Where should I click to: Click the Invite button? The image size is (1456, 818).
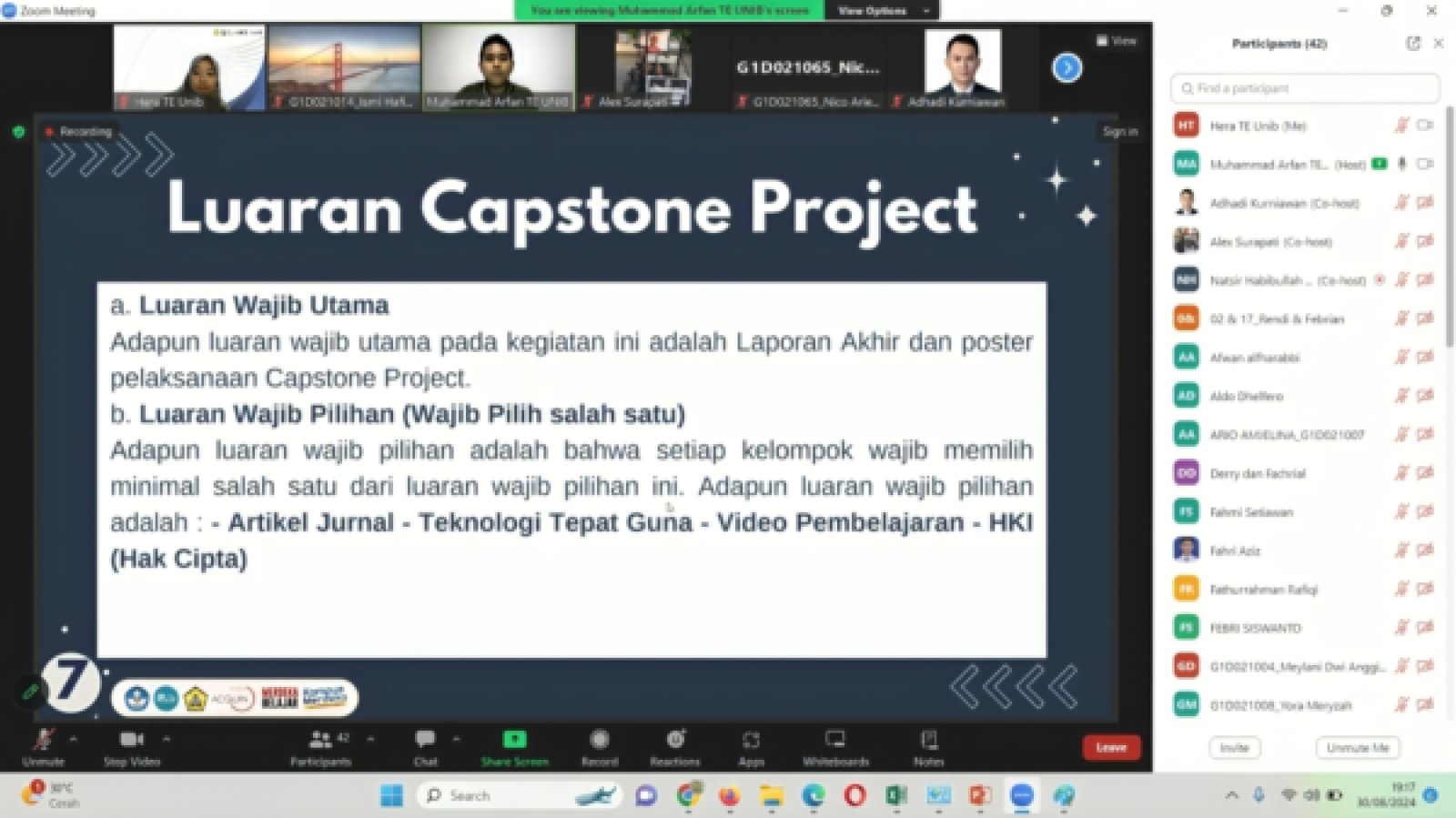click(1234, 747)
